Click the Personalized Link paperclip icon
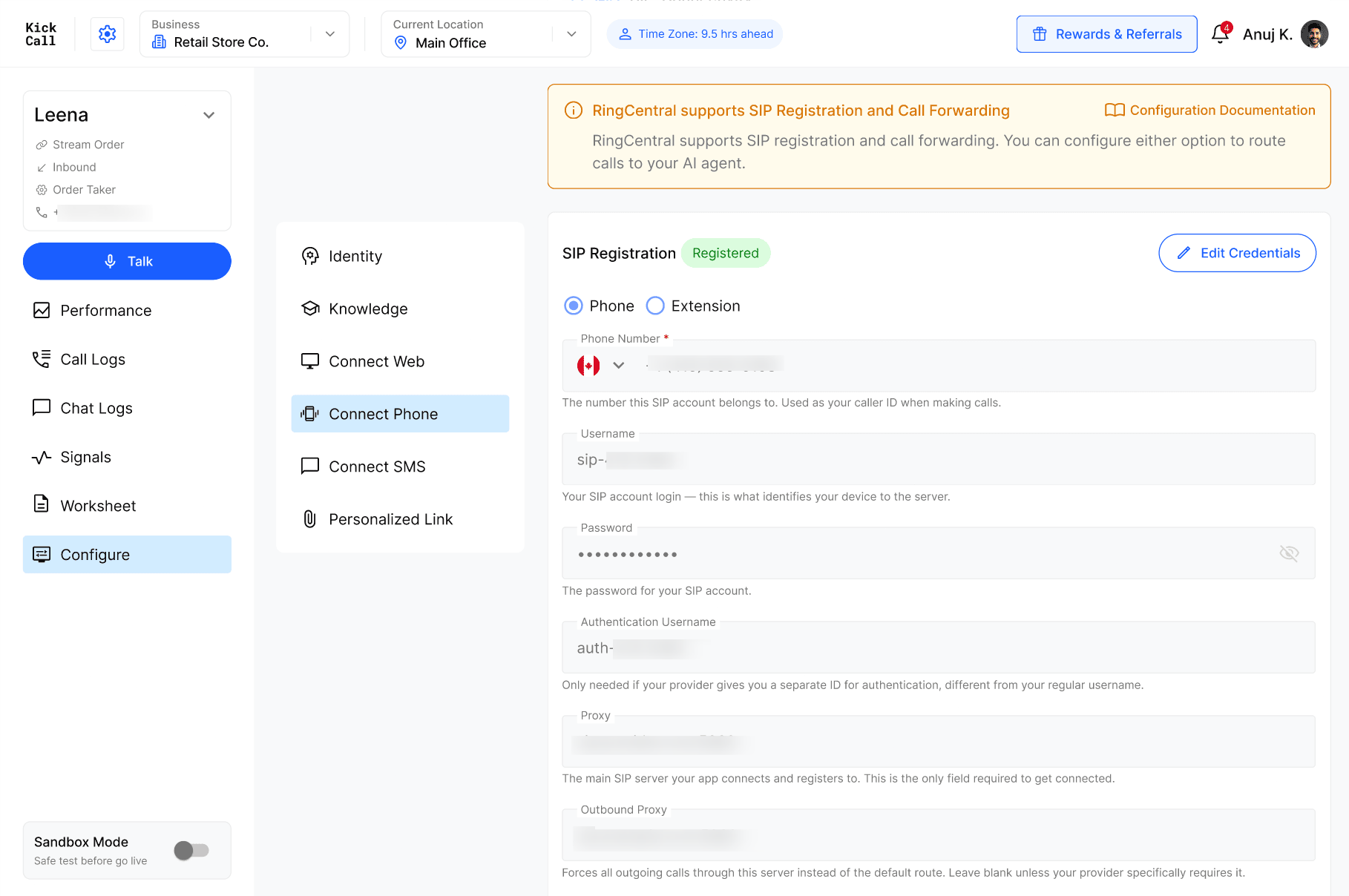 click(310, 519)
